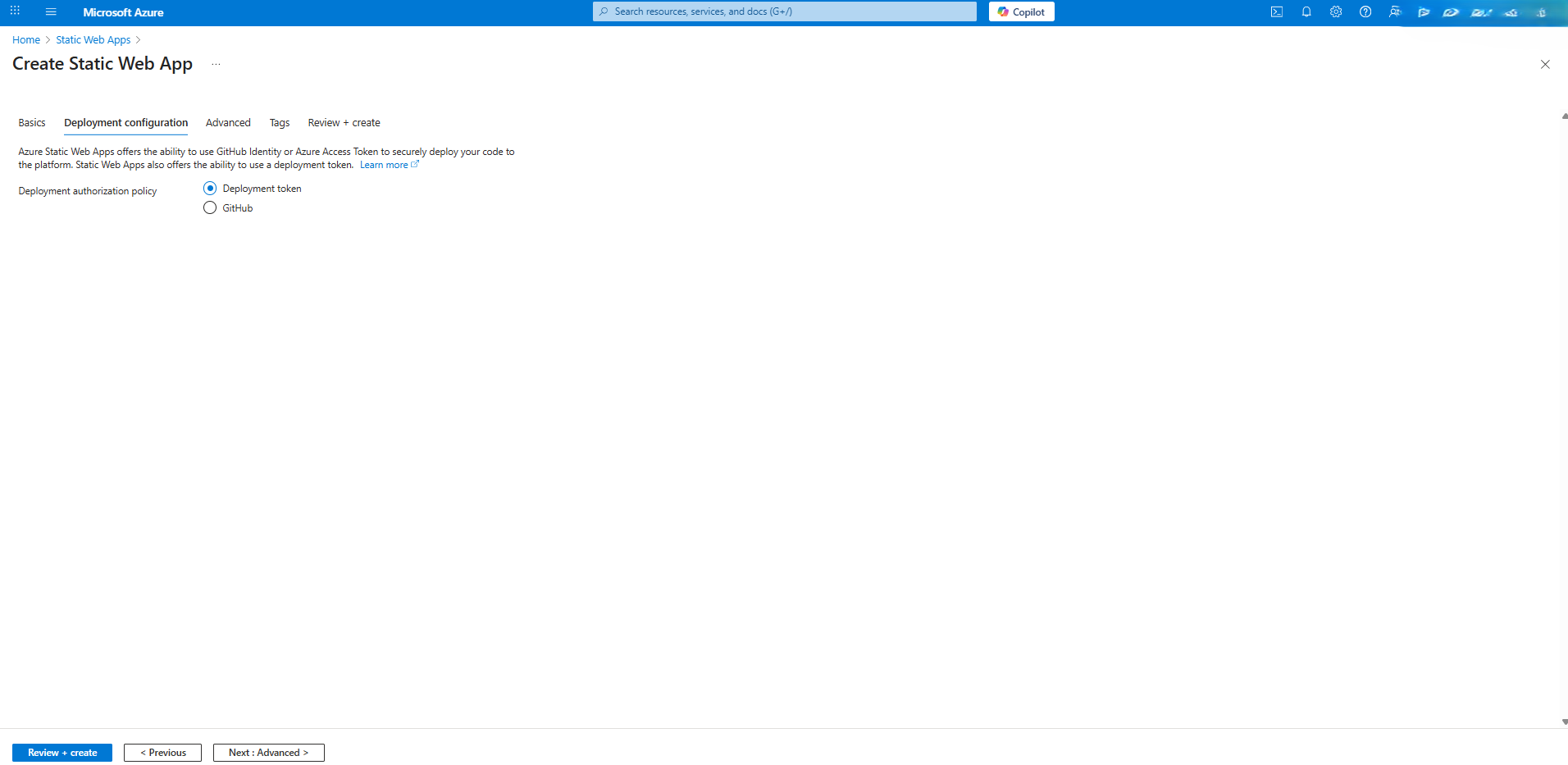This screenshot has width=1568, height=765.
Task: Open the Azure portal hamburger menu
Action: click(51, 12)
